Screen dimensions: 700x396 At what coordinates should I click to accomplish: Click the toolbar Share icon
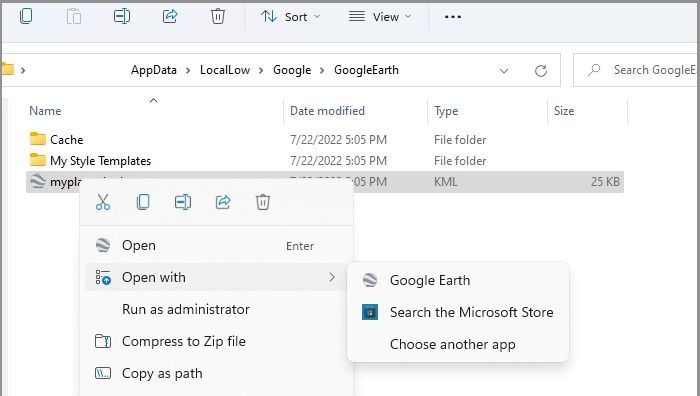(170, 17)
